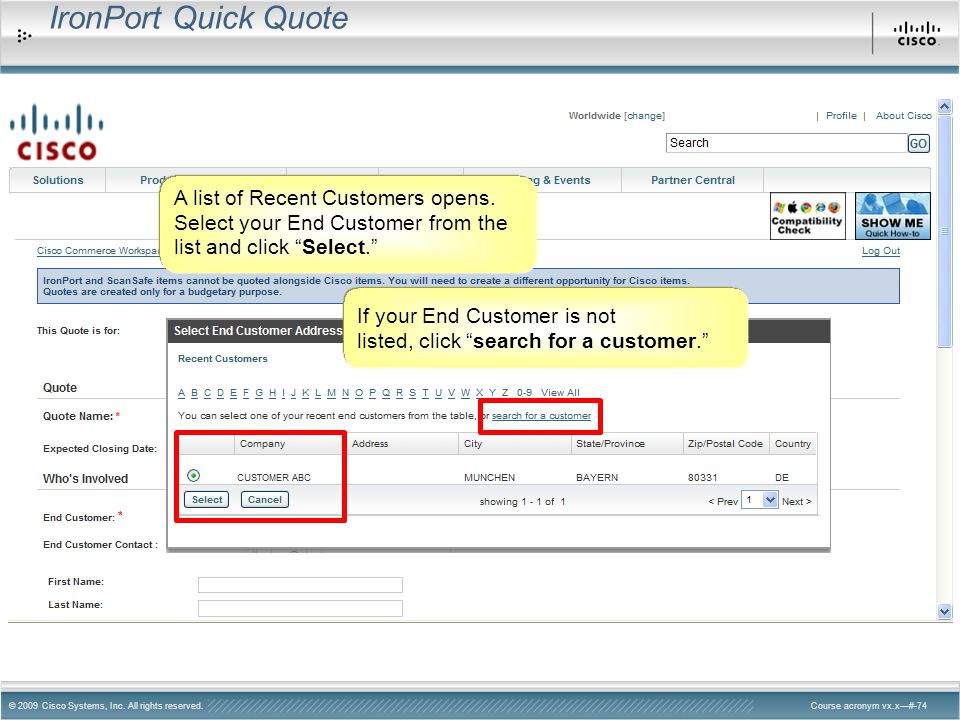Open the Cisco Commerce Workspace breadcrumb link
Screen dimensions: 960x720
pyautogui.click(x=98, y=251)
